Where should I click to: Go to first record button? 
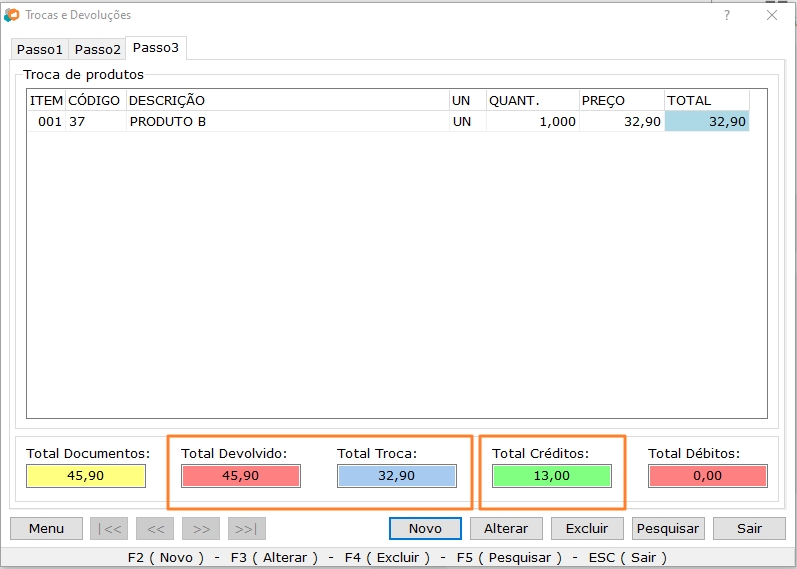109,529
